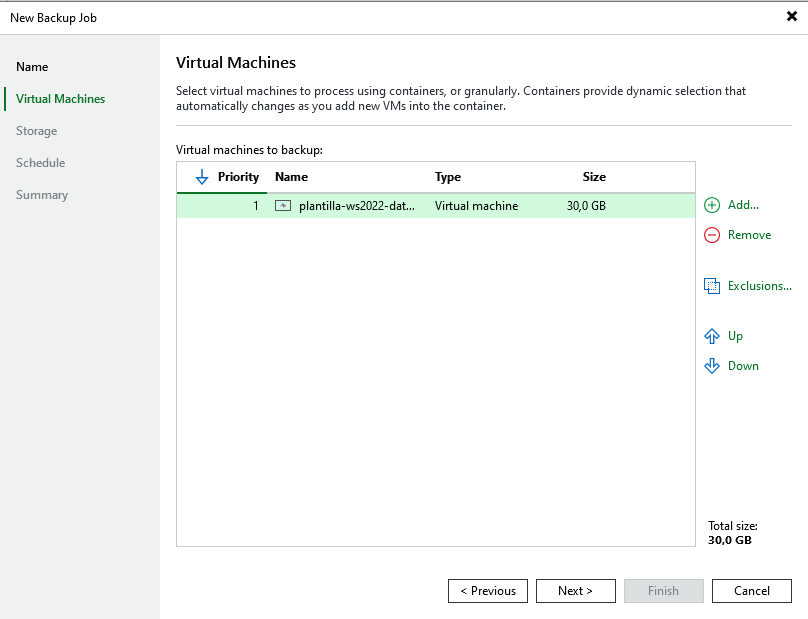This screenshot has height=619, width=808.
Task: Click the Remove link text
Action: (x=749, y=235)
